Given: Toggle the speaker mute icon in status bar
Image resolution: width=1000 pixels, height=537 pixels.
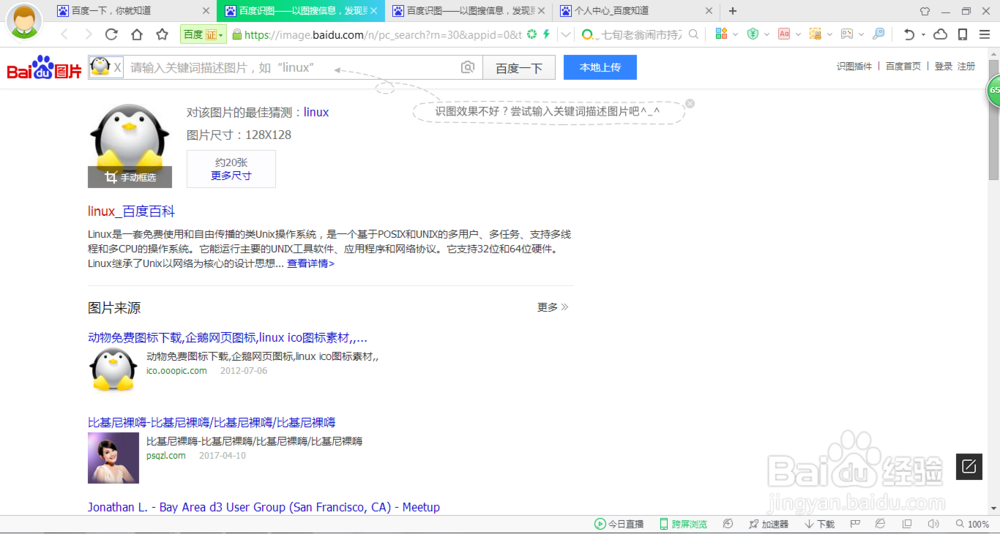Looking at the screenshot, I should (933, 524).
